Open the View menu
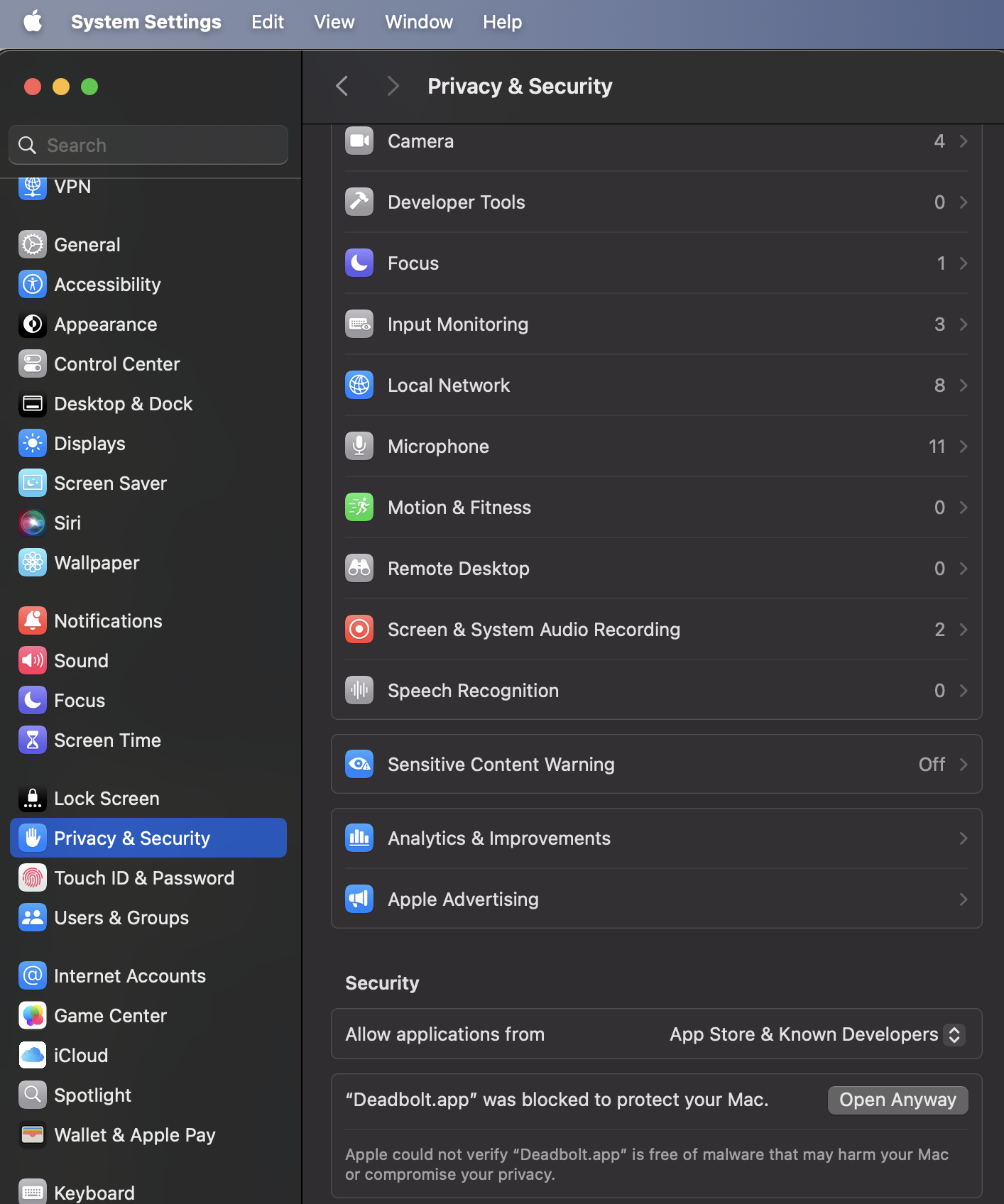The height and width of the screenshot is (1204, 1004). 334,22
